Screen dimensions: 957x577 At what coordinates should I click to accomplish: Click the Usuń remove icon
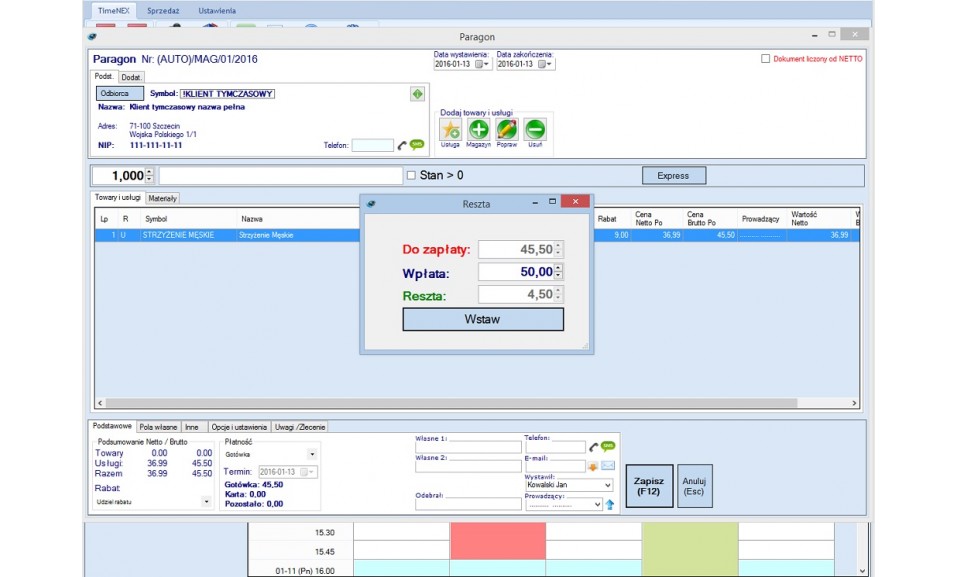535,129
